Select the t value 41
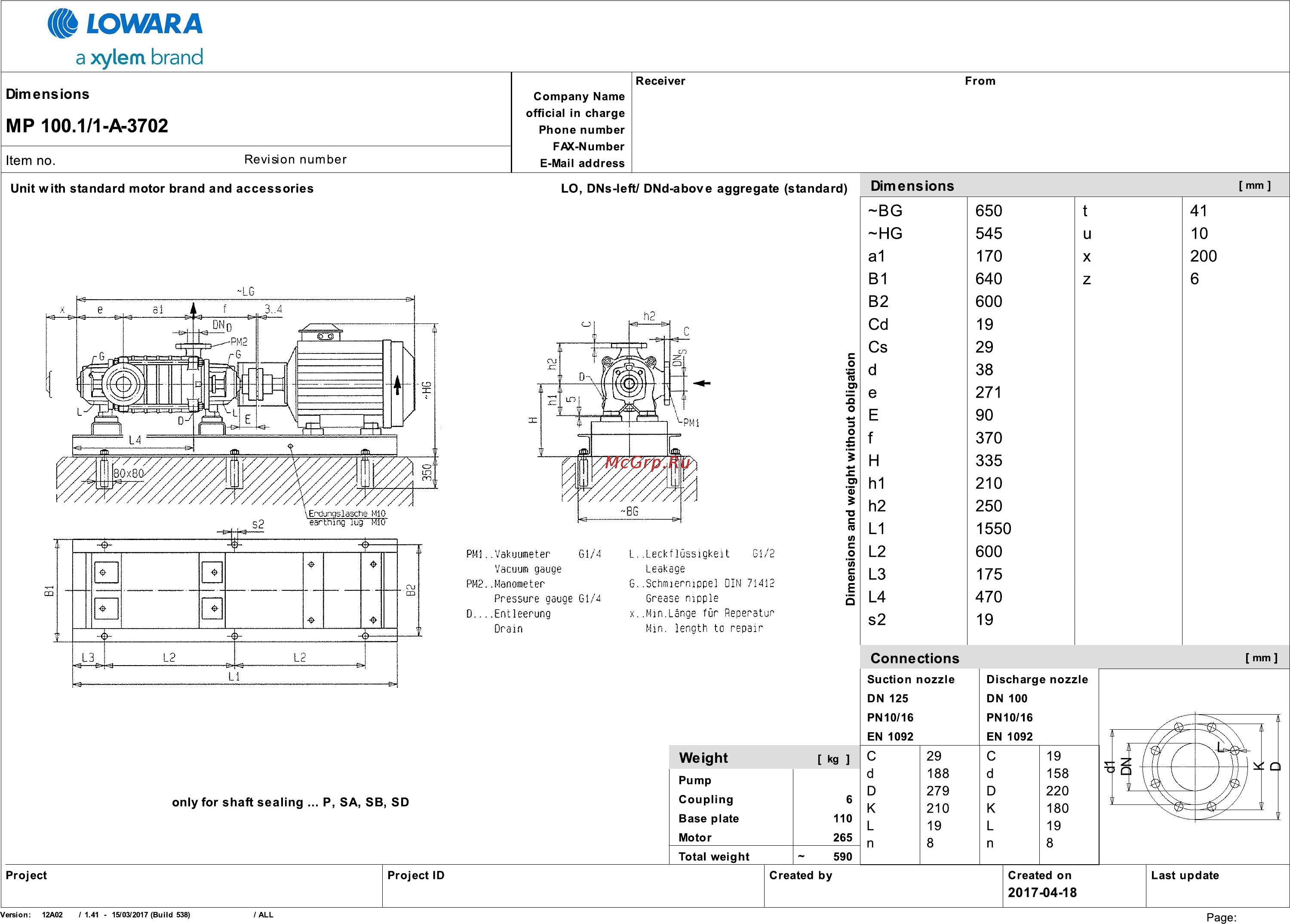 tap(1198, 211)
